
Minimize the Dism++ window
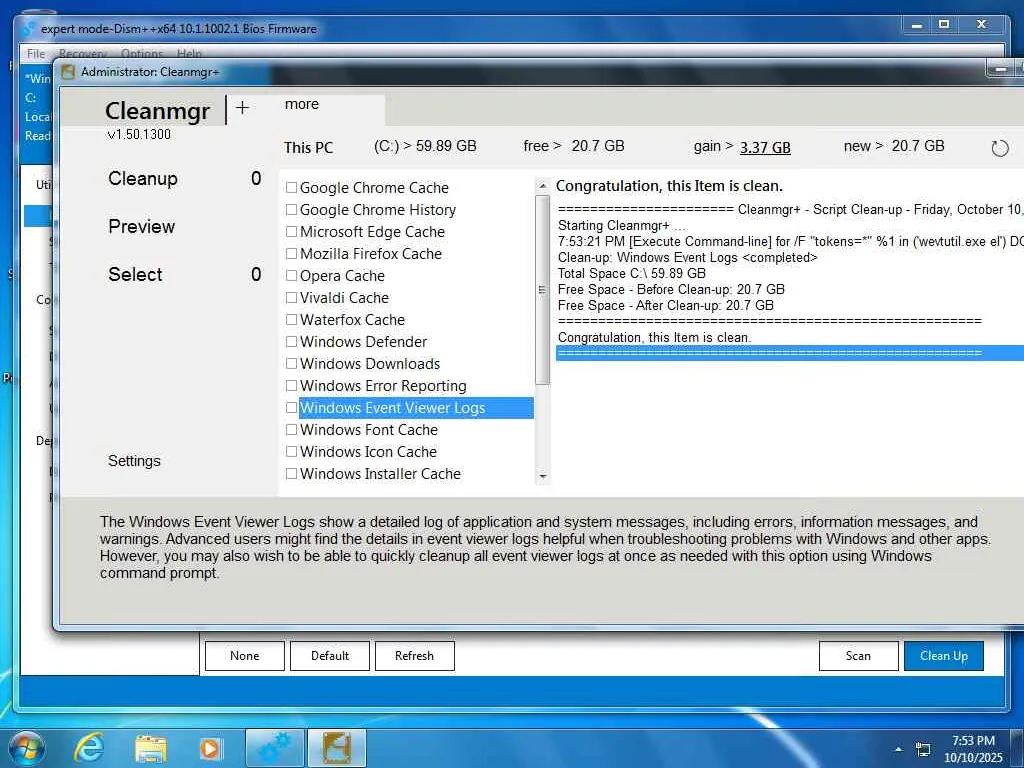917,25
